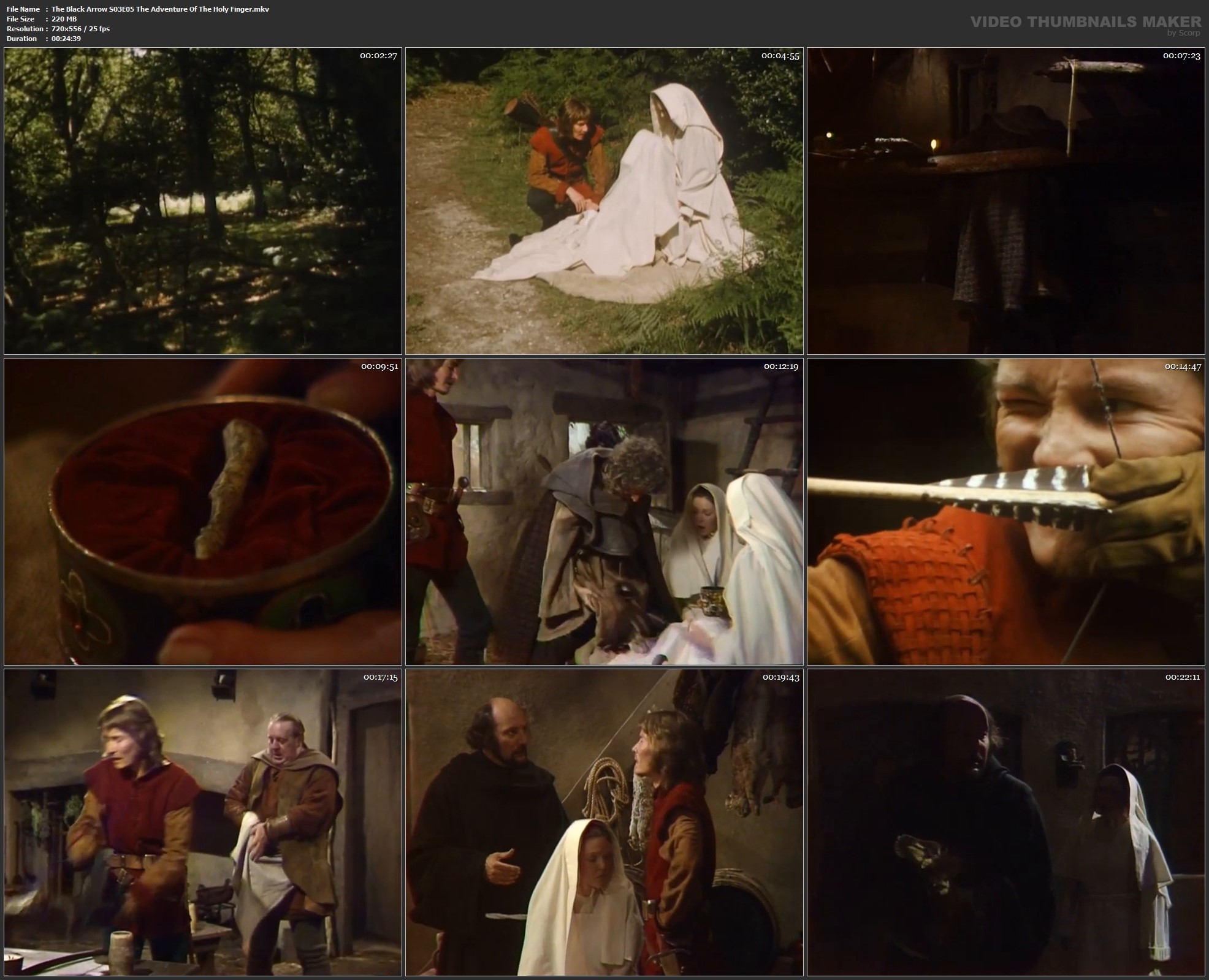Click the 00:09:51 timestamp label
The height and width of the screenshot is (980, 1209).
379,367
